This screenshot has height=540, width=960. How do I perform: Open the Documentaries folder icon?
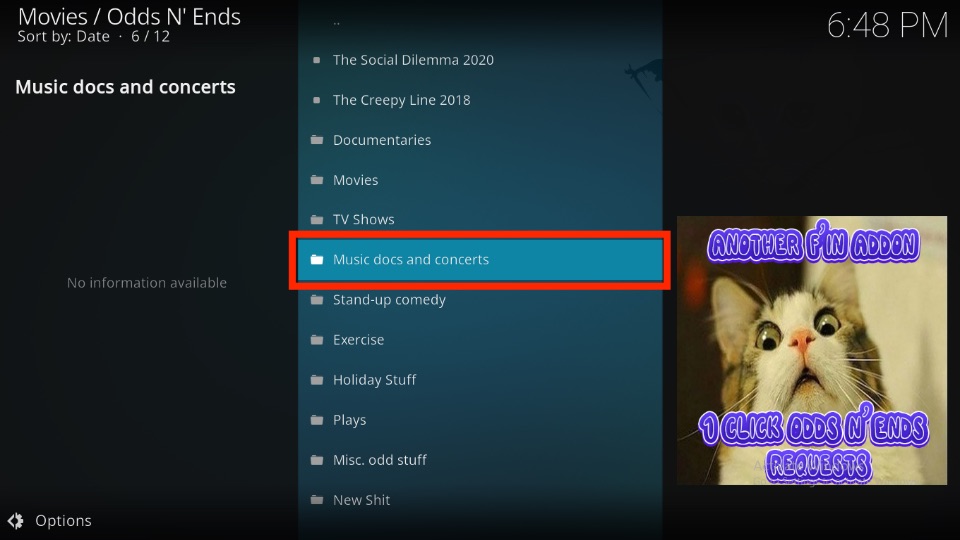pos(317,140)
